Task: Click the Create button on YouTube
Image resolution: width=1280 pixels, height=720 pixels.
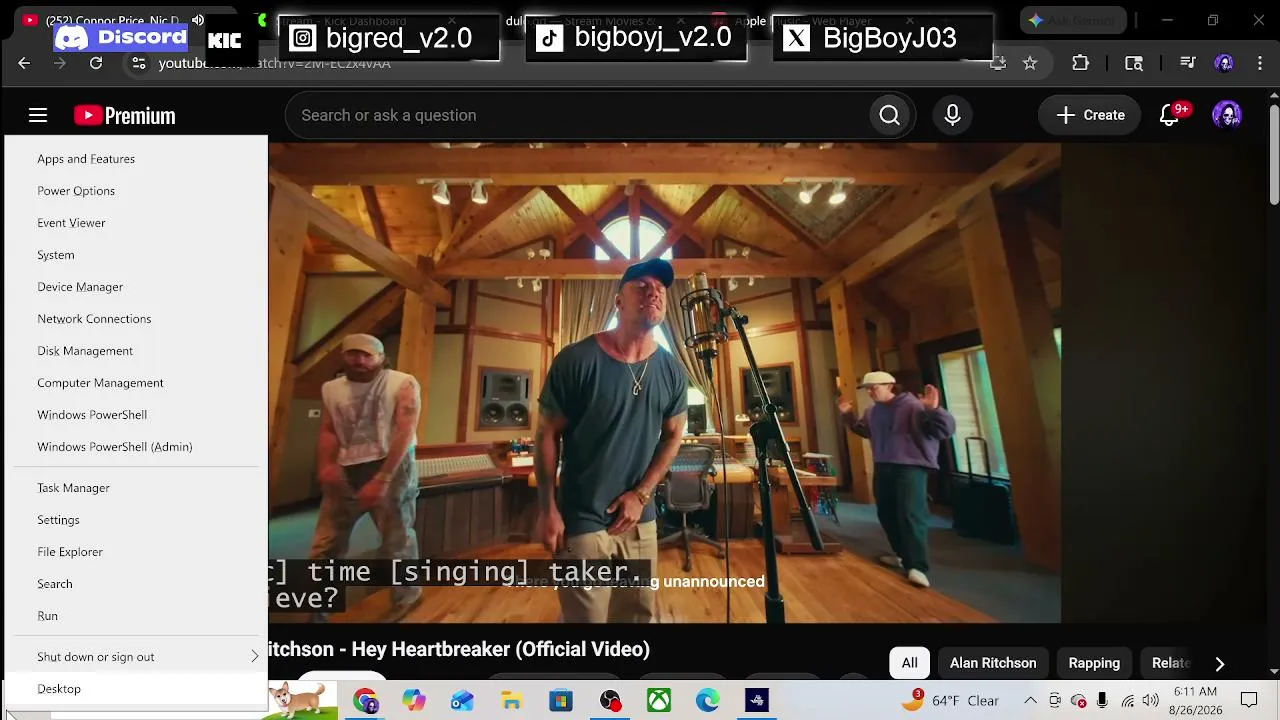Action: point(1089,115)
